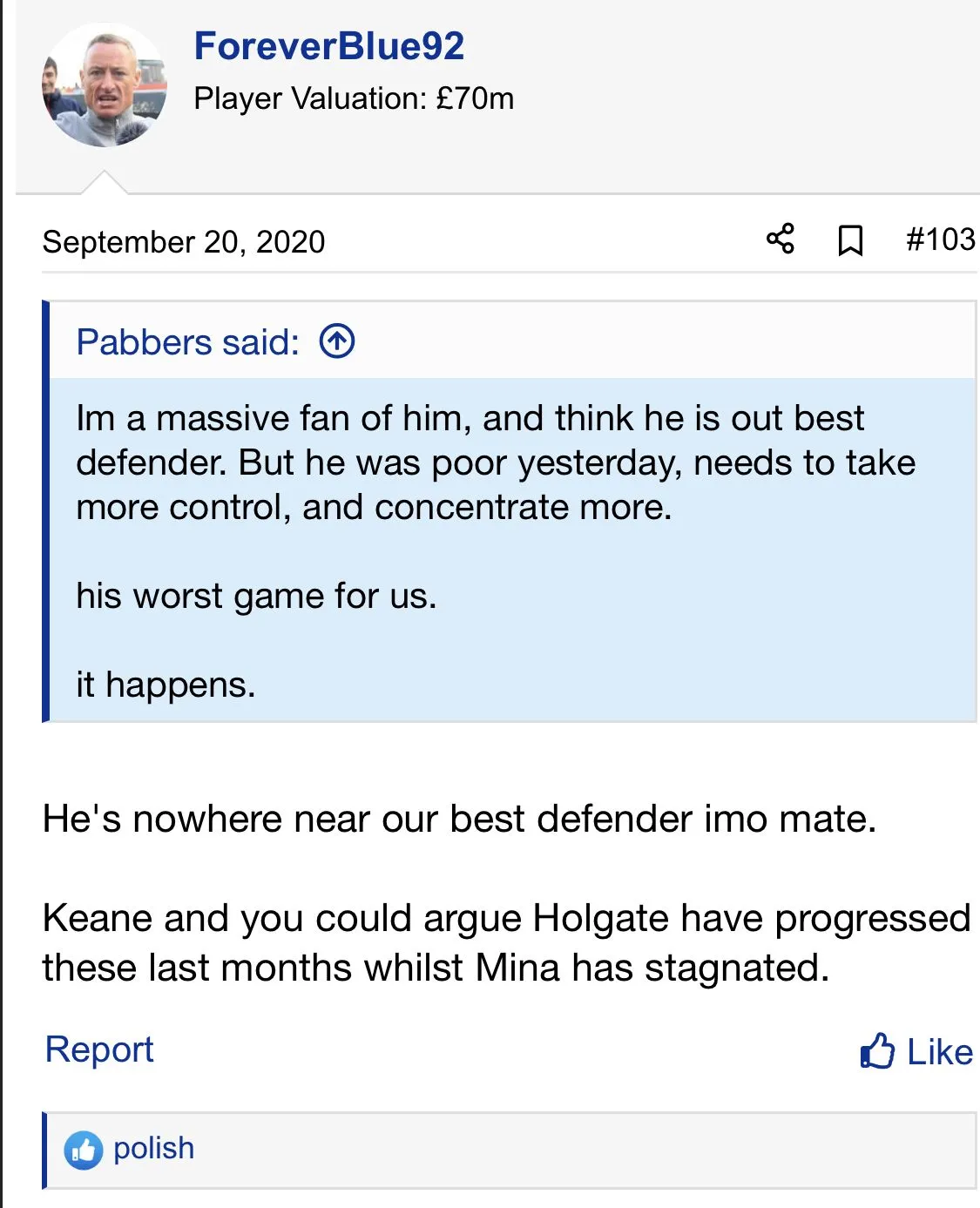Viewport: 980px width, 1208px height.
Task: Open ForeverBlue92's profile picture
Action: click(x=105, y=85)
